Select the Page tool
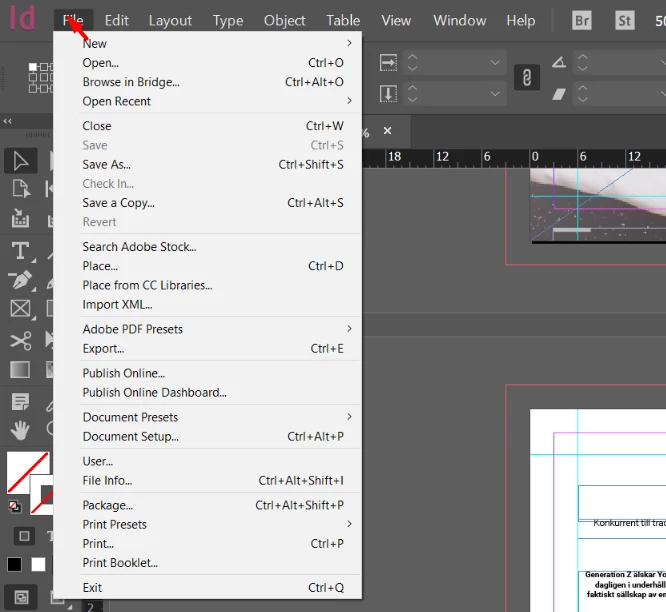The image size is (666, 612). [x=20, y=189]
